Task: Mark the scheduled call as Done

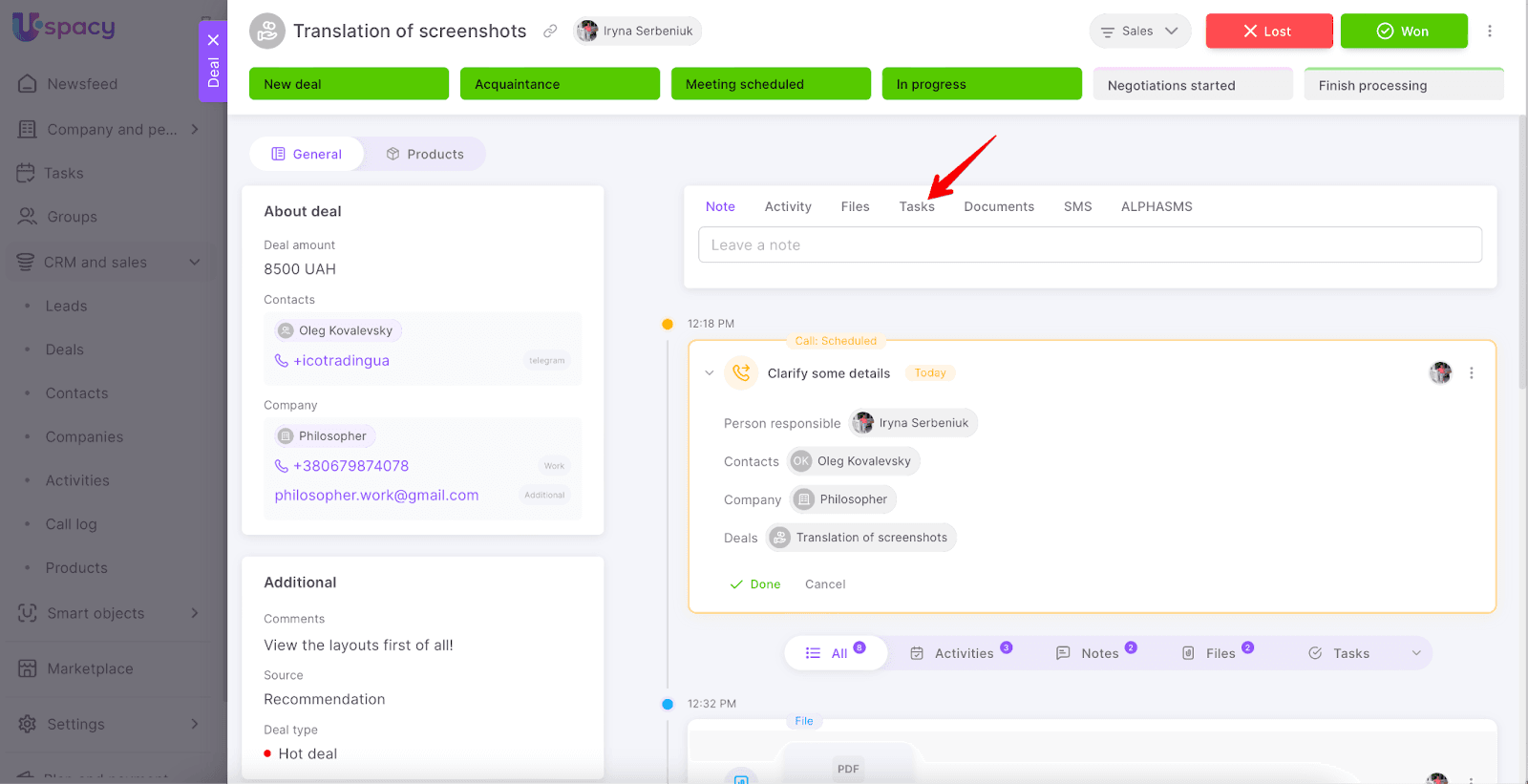Action: click(x=755, y=584)
